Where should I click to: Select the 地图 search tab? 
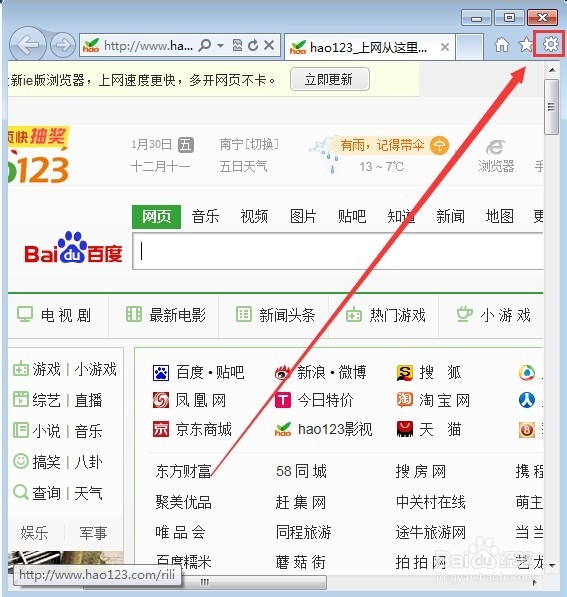coord(499,217)
